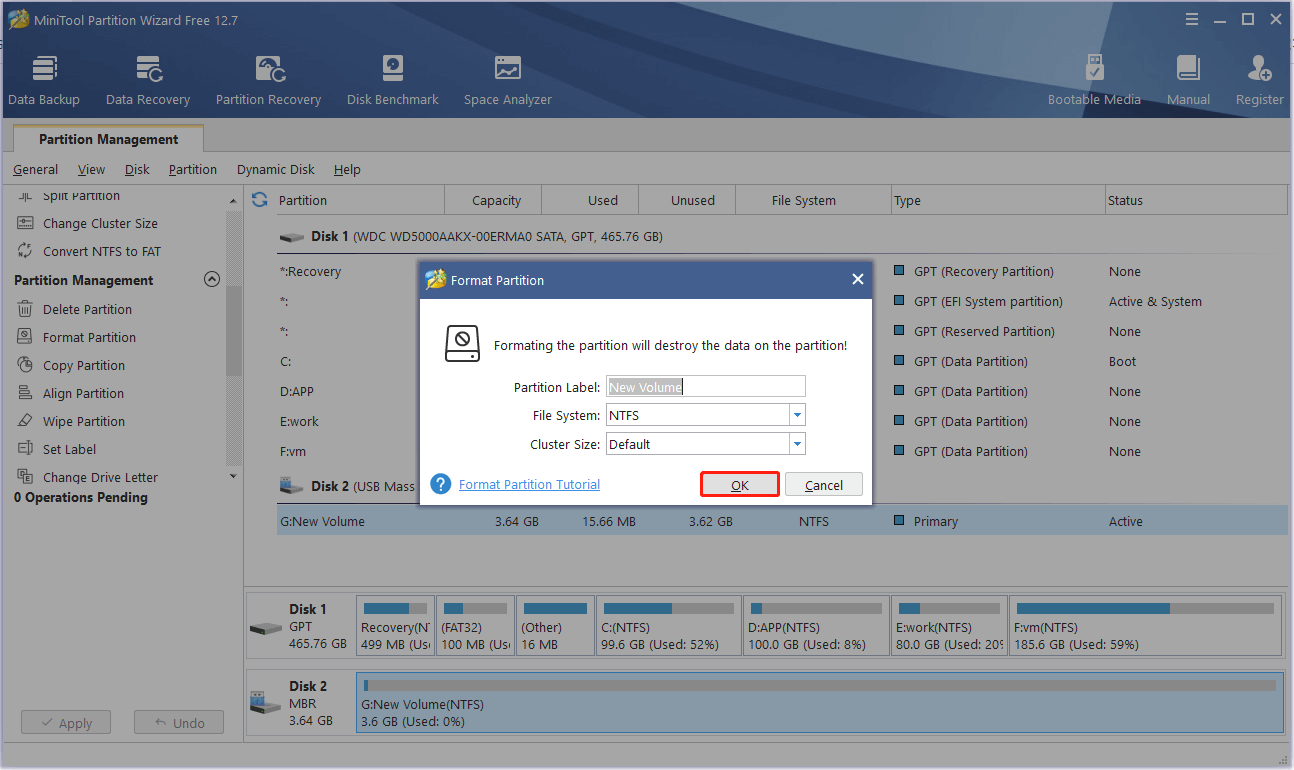Screen dimensions: 1294x770
Task: Select Delete Partition in sidebar
Action: (87, 309)
